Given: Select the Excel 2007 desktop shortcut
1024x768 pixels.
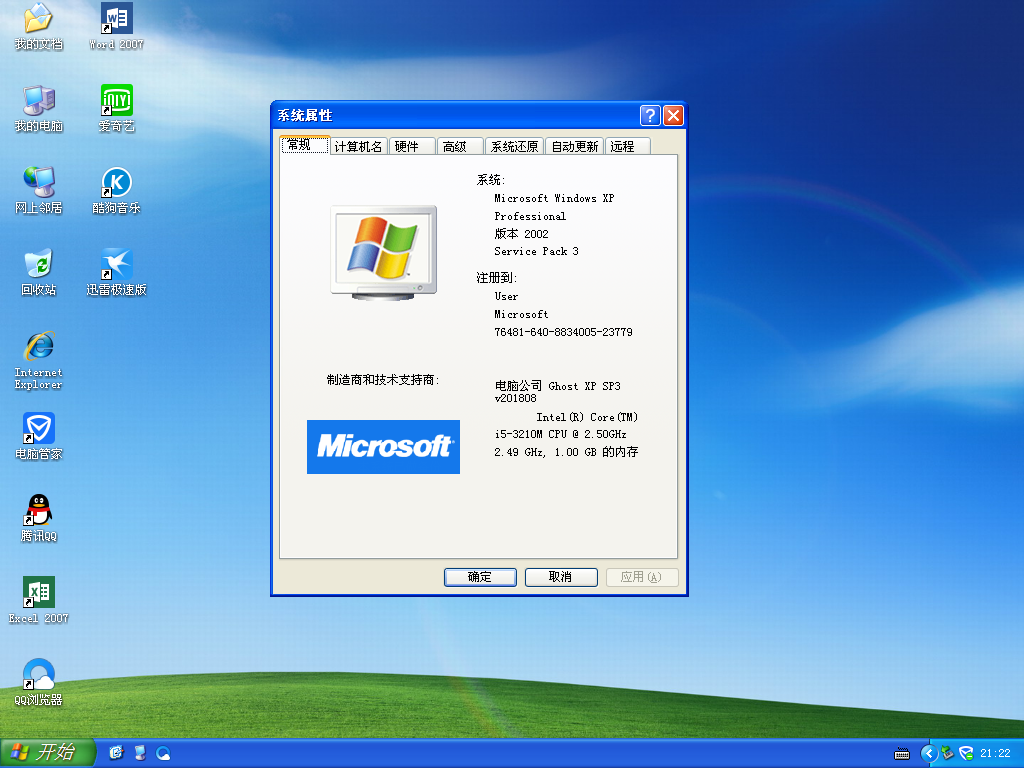Looking at the screenshot, I should (39, 600).
